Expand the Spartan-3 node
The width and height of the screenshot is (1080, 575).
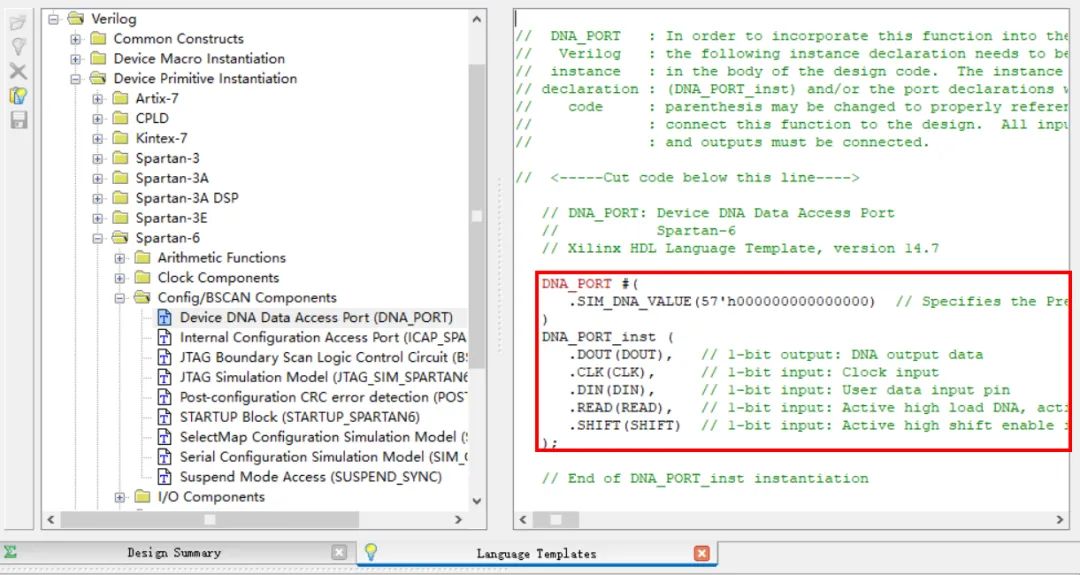pyautogui.click(x=98, y=158)
